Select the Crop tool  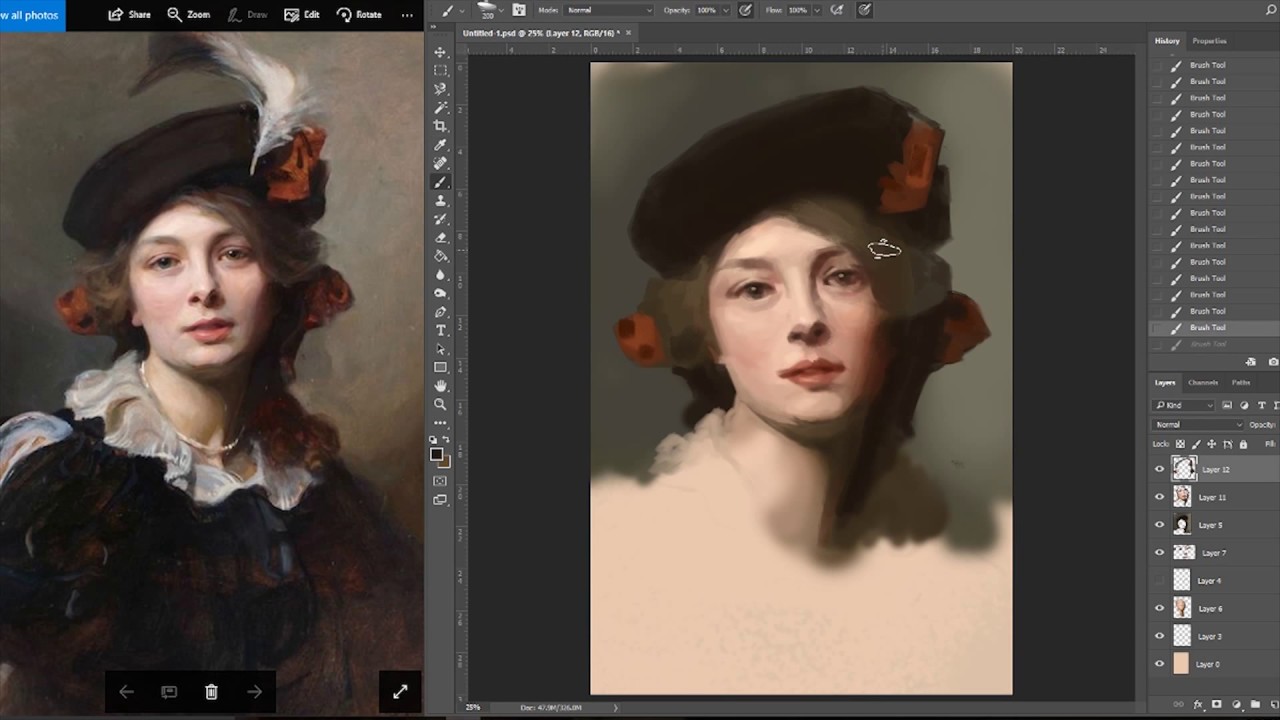click(x=440, y=126)
